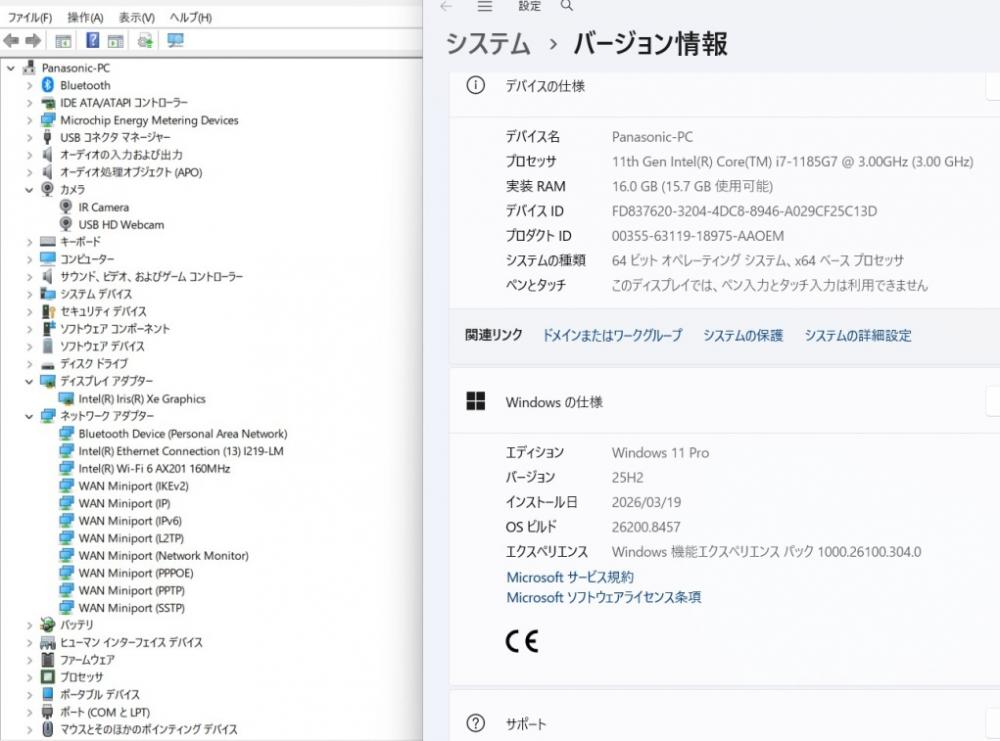The height and width of the screenshot is (741, 1000).
Task: Open ドメインまたはワークグループ link
Action: point(612,335)
